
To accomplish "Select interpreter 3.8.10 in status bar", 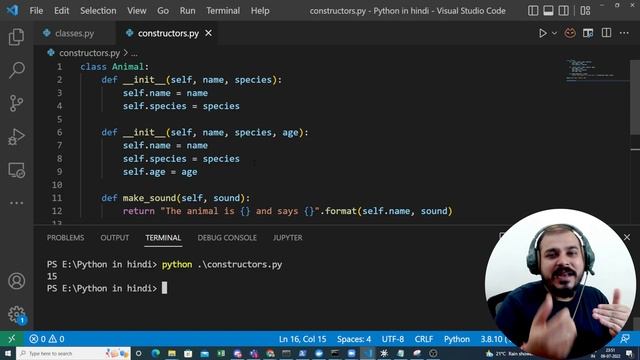I will pyautogui.click(x=493, y=339).
